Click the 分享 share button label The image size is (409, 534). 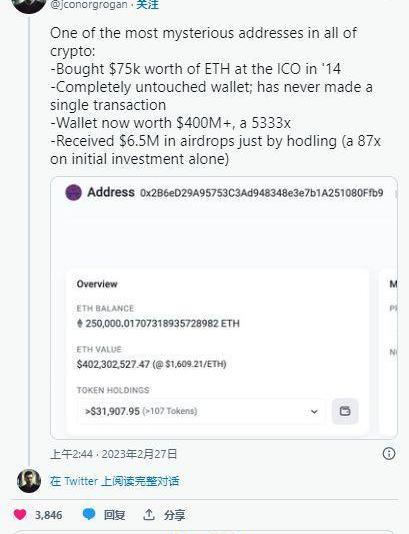pos(174,515)
